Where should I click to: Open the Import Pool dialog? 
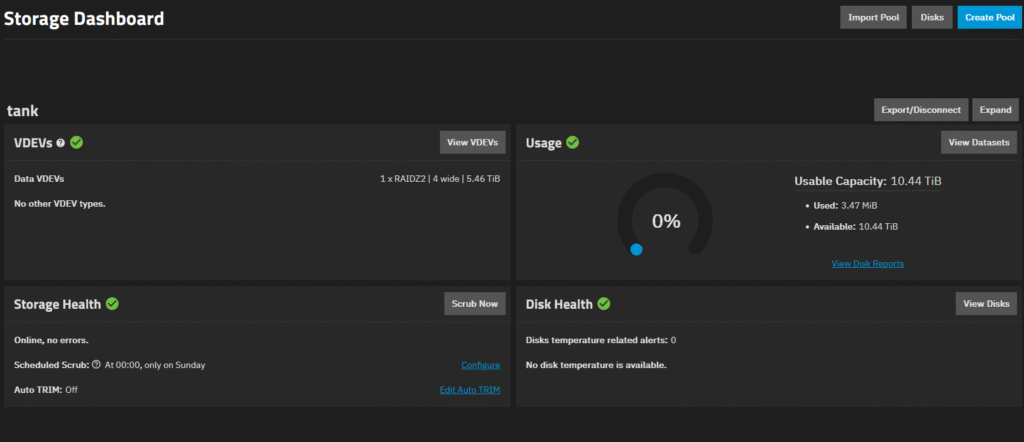(x=873, y=17)
